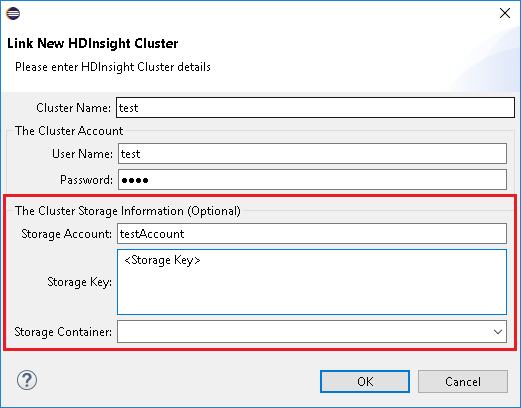Confirm the dialog with the OK button
Image resolution: width=521 pixels, height=408 pixels.
pos(365,382)
